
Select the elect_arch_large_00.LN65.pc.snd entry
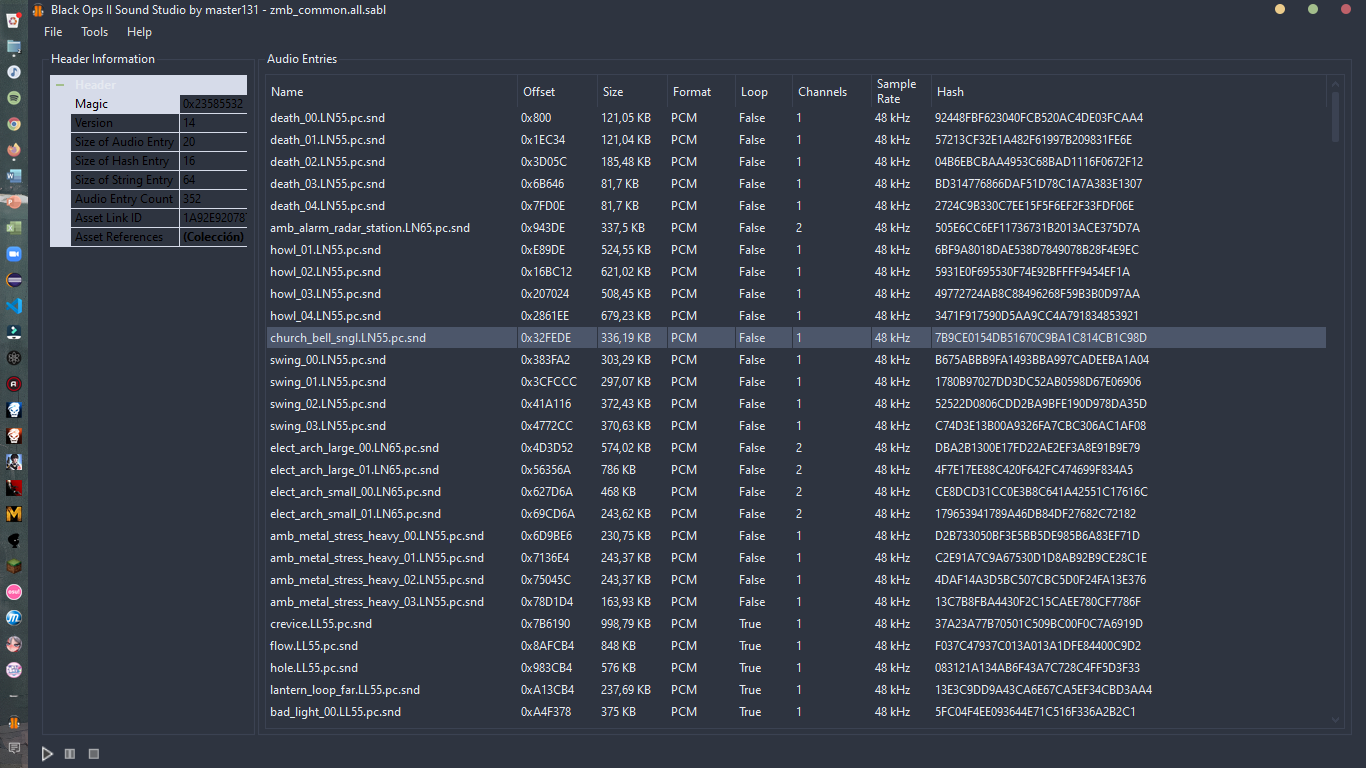[x=796, y=448]
